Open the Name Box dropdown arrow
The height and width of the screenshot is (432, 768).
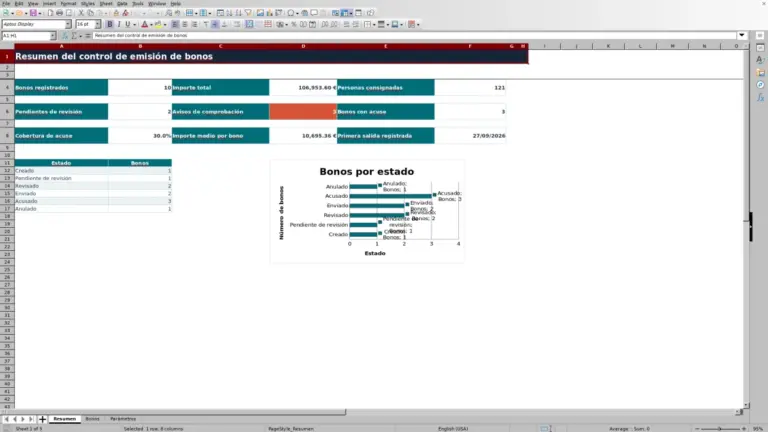52,35
